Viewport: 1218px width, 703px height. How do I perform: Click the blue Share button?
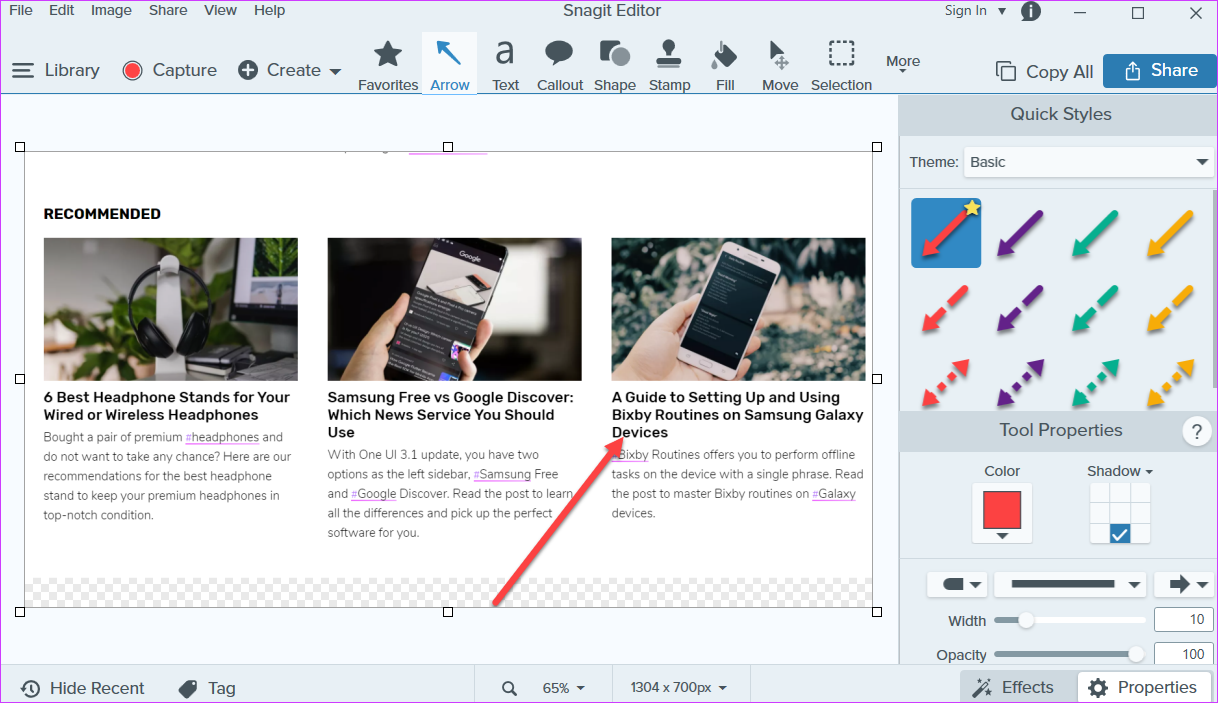click(x=1160, y=70)
